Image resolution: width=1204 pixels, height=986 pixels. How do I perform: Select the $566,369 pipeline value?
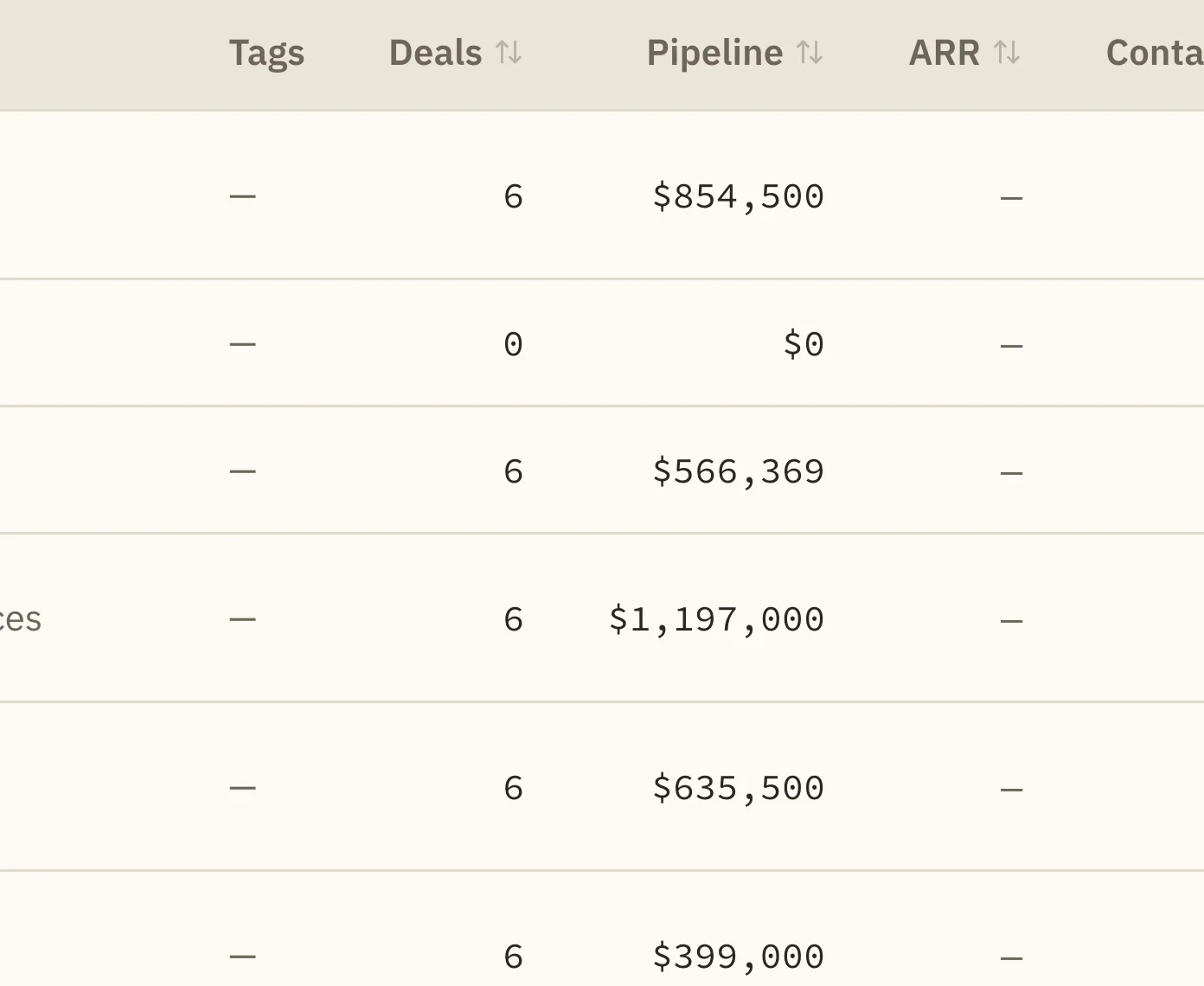tap(738, 471)
